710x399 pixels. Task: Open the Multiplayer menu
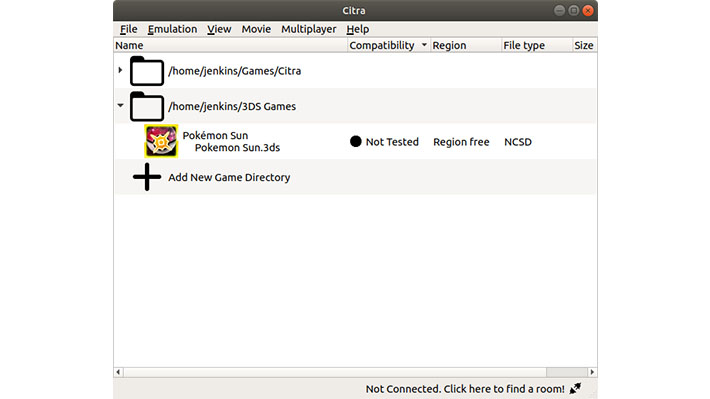coord(308,29)
